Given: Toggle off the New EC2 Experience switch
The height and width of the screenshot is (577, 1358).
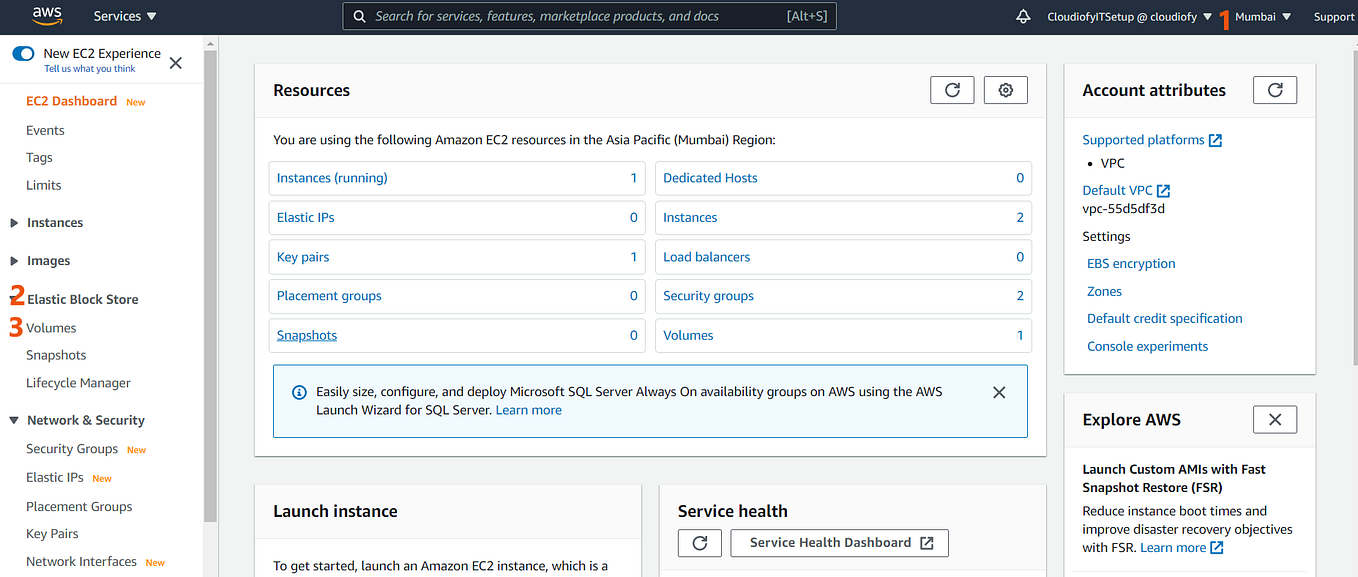Looking at the screenshot, I should point(22,54).
